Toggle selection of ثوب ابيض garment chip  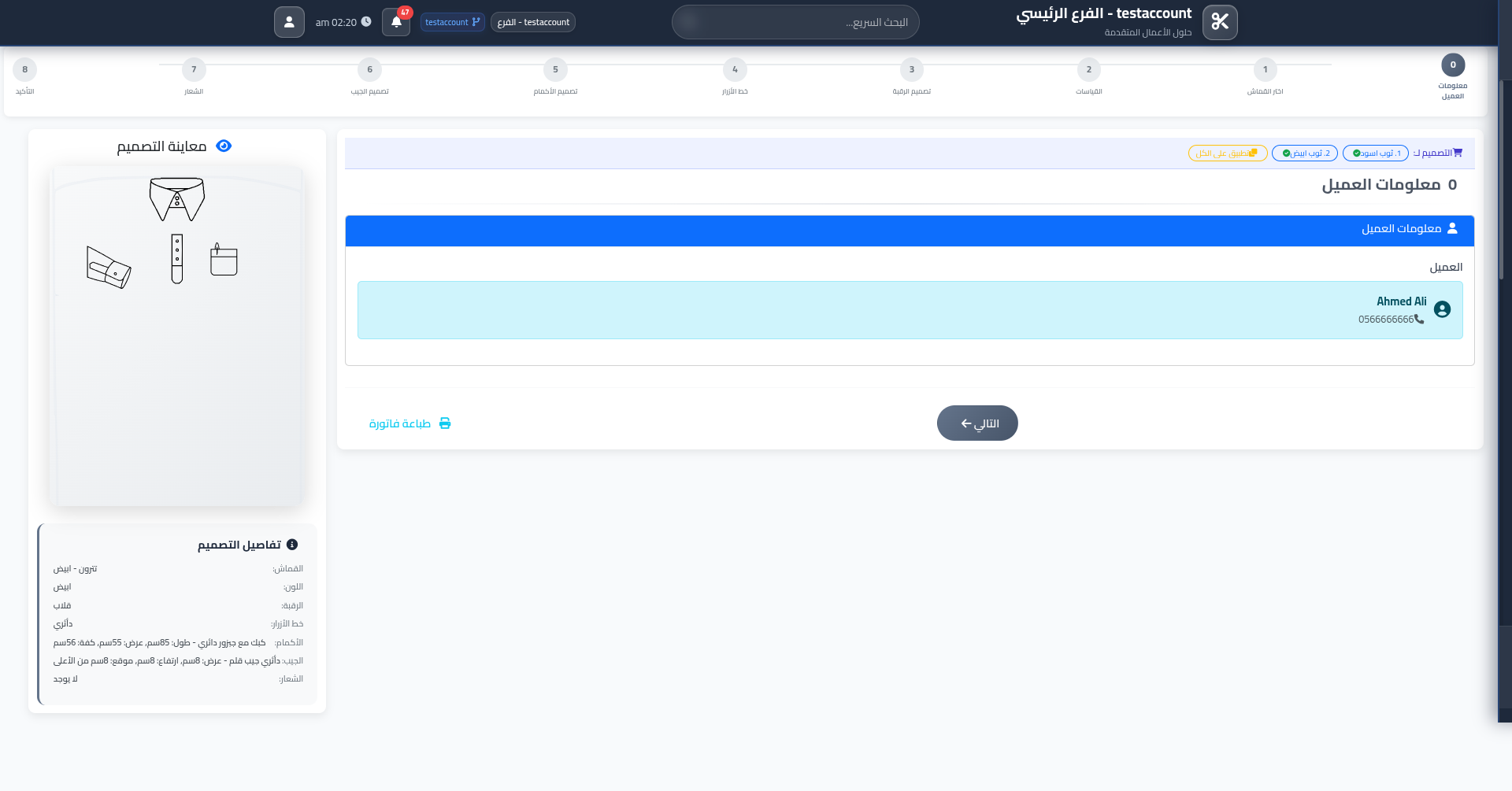tap(1304, 153)
